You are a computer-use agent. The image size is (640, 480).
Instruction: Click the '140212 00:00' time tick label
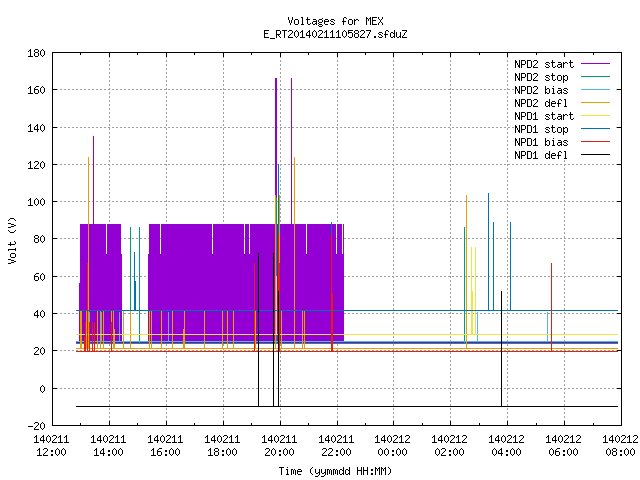click(x=392, y=446)
